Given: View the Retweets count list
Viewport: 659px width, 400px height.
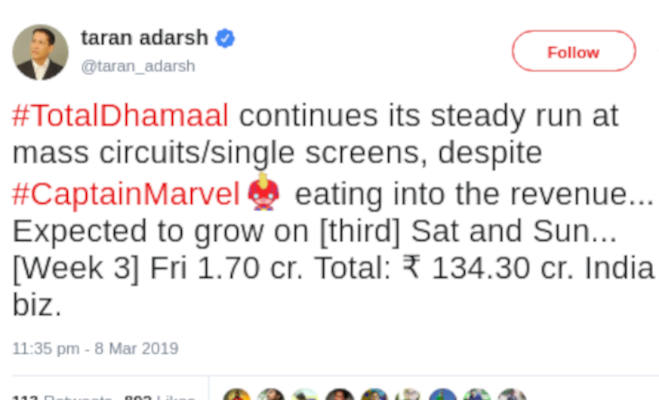Looking at the screenshot, I should [x=58, y=397].
